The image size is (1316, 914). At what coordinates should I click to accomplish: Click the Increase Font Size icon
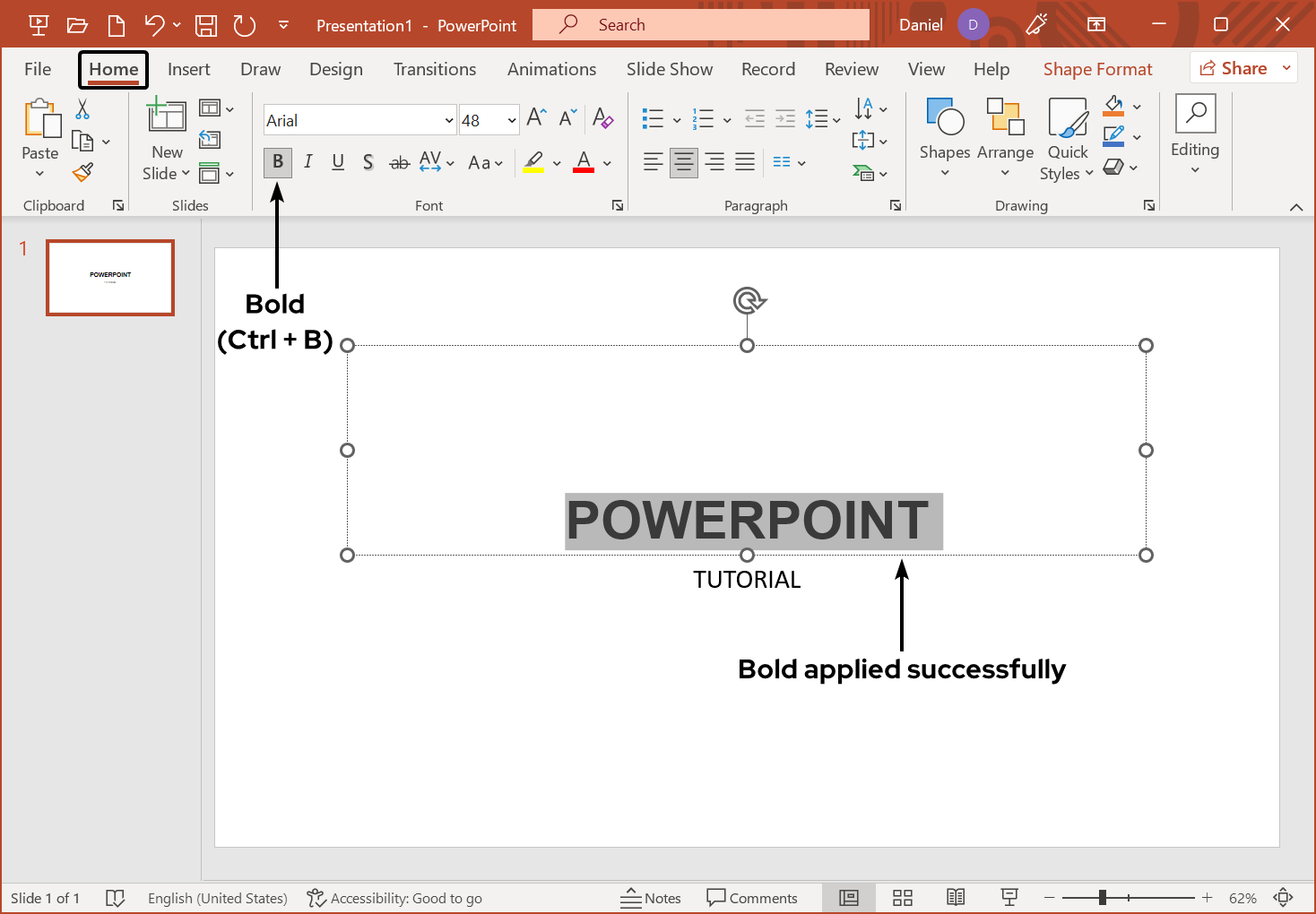click(x=536, y=118)
